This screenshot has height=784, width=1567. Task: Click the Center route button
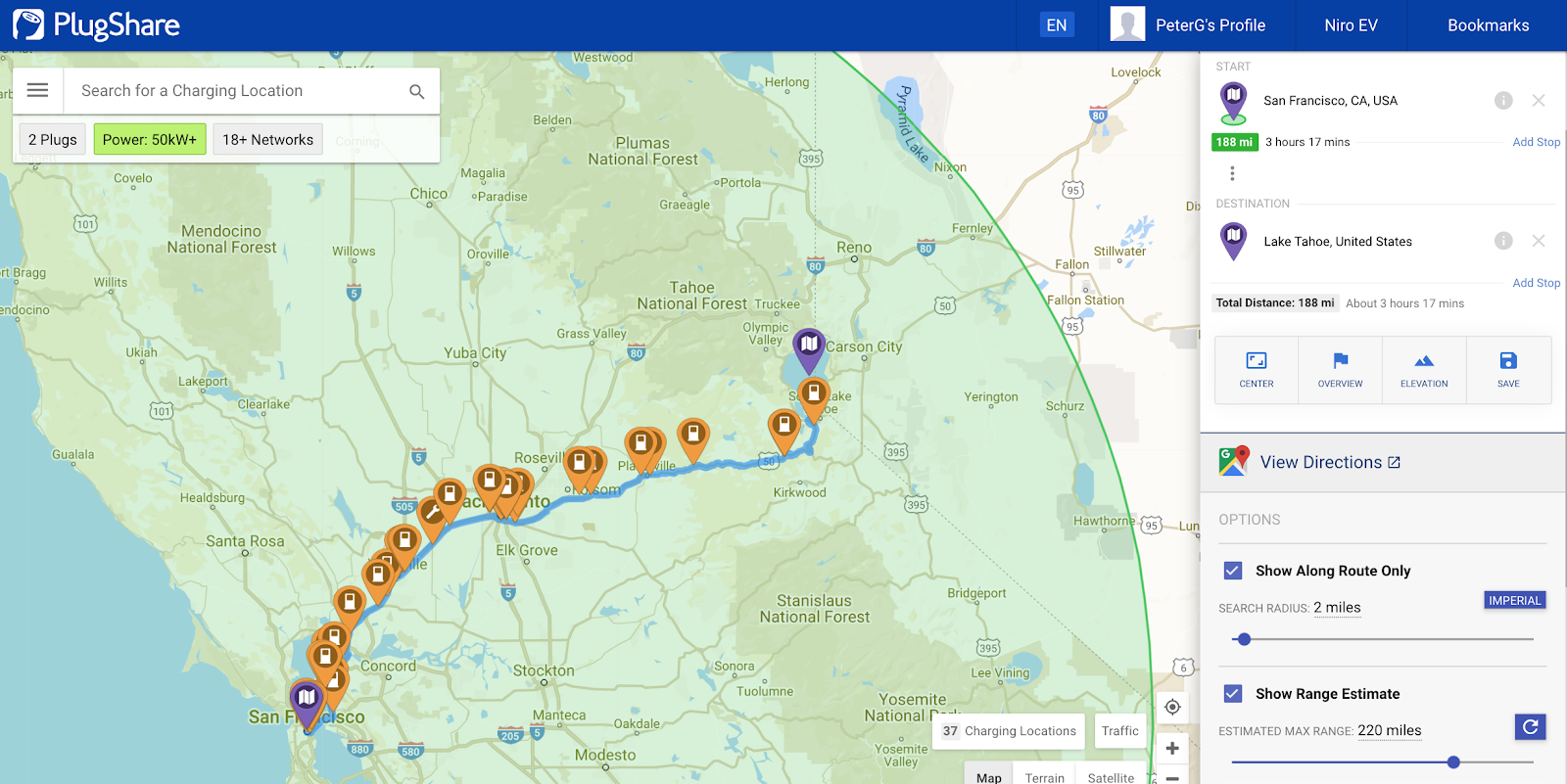pos(1257,370)
